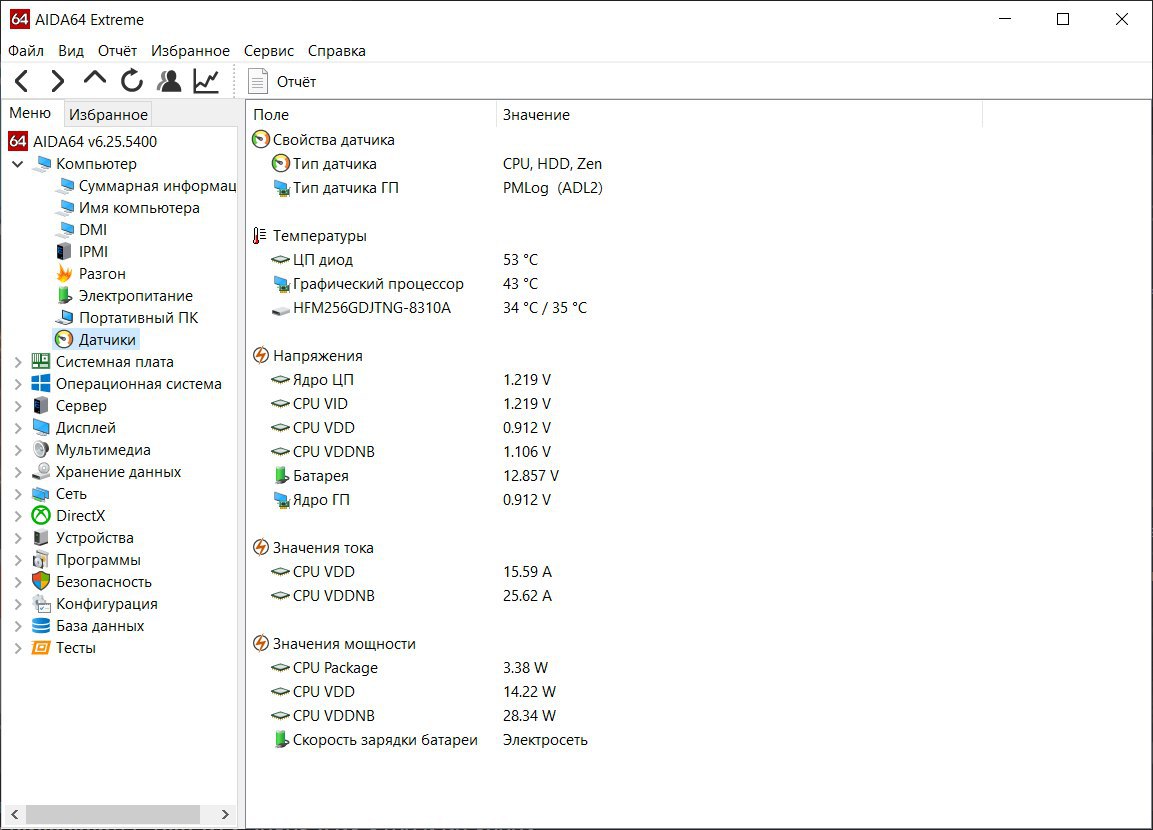Click the DirectX Xbox icon

(x=41, y=516)
